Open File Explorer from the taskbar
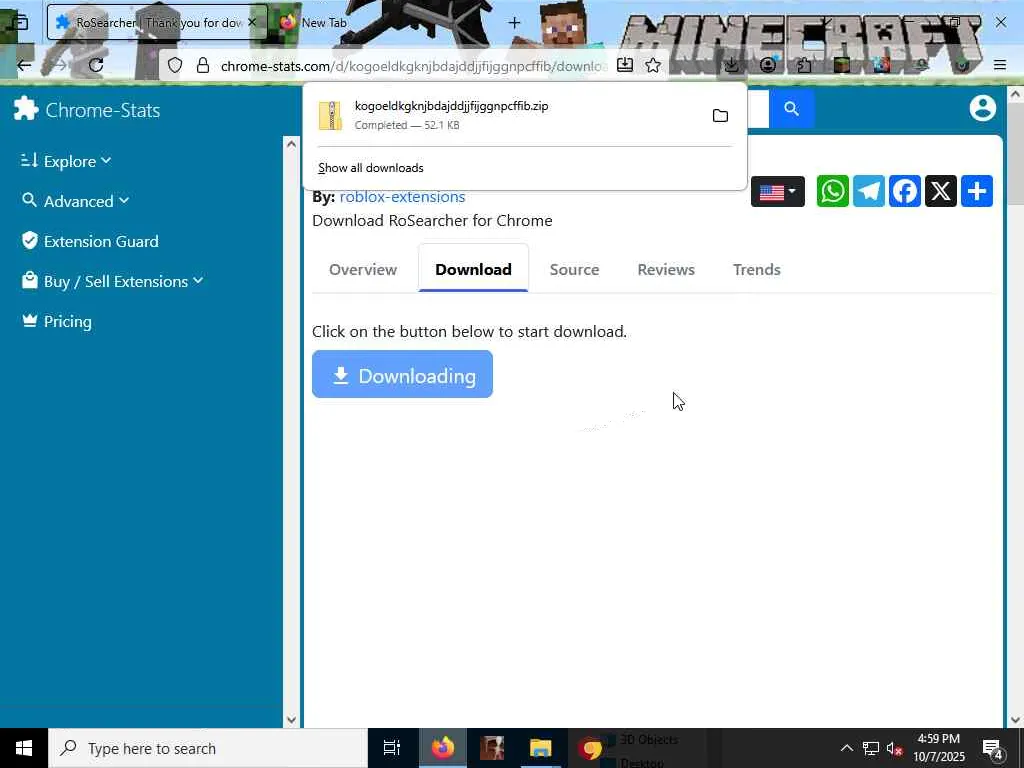 pos(541,748)
